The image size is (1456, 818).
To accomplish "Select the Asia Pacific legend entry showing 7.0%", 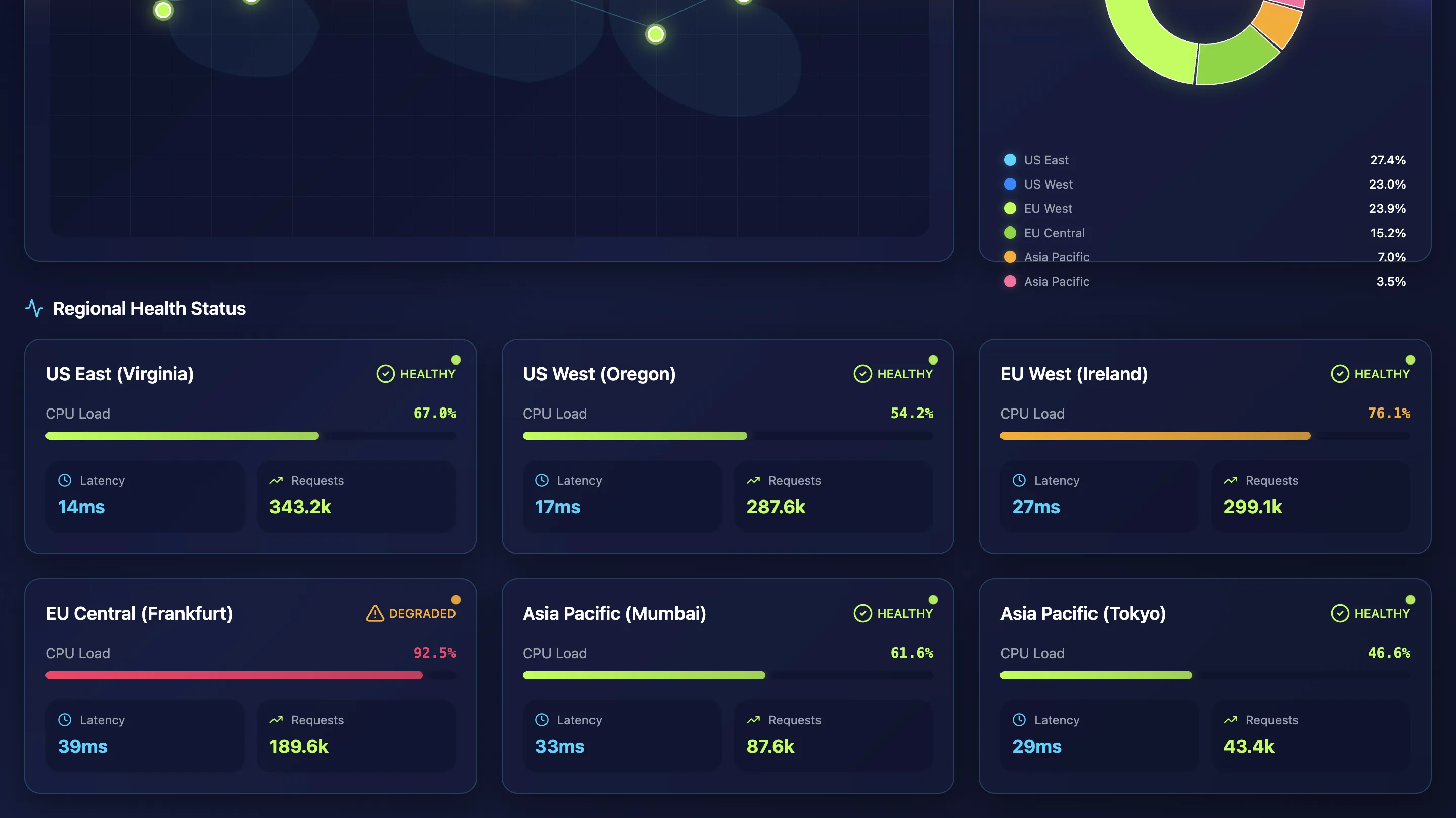I will (1057, 257).
